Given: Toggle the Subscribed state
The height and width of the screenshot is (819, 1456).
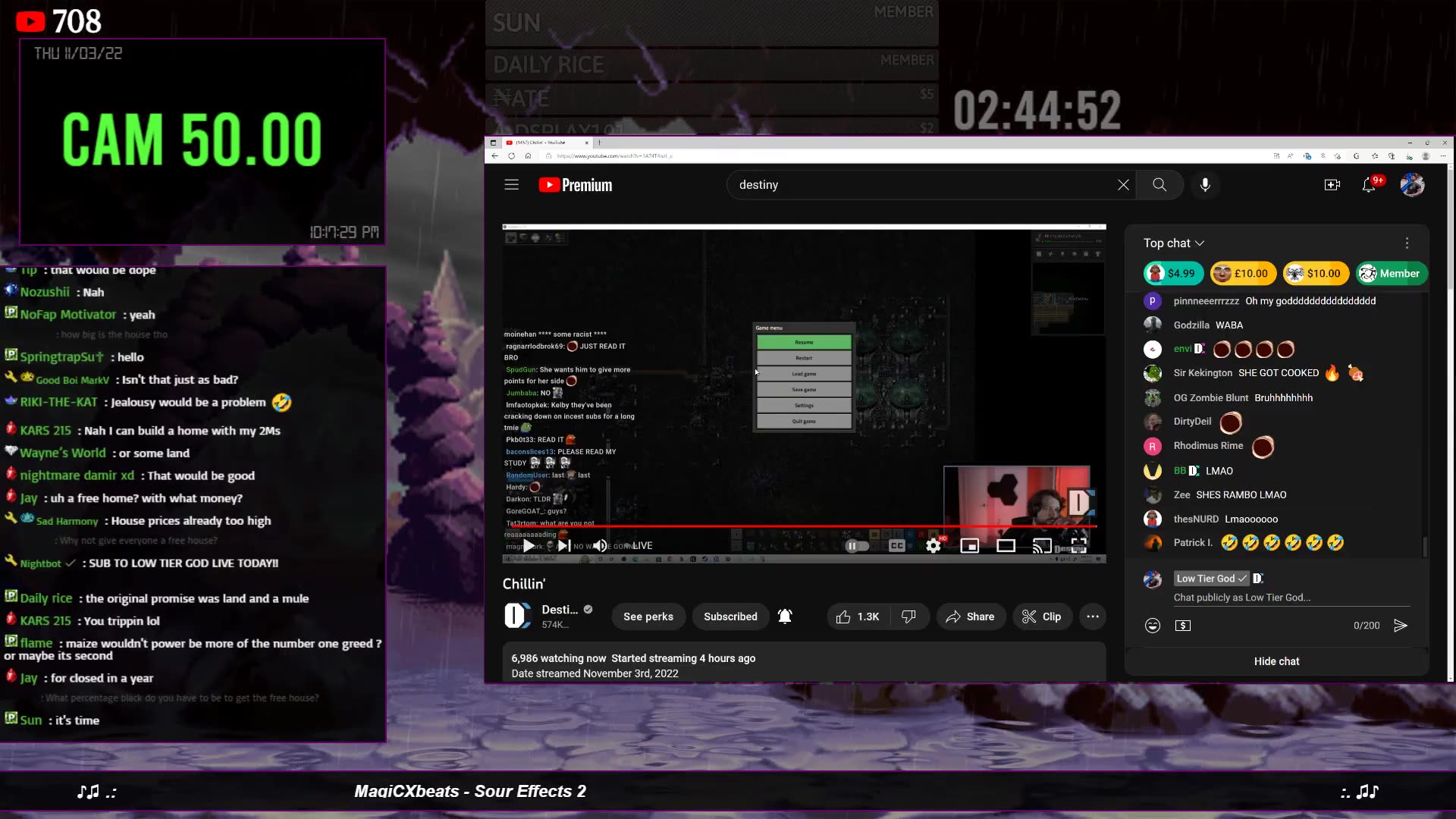Looking at the screenshot, I should 730,617.
